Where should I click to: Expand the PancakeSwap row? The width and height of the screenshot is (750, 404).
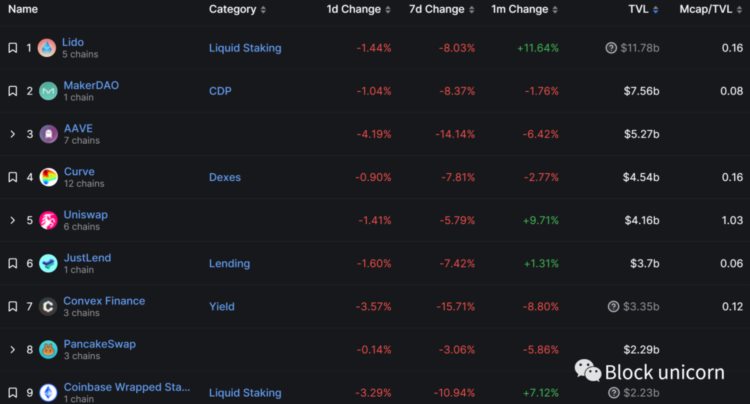coord(12,349)
